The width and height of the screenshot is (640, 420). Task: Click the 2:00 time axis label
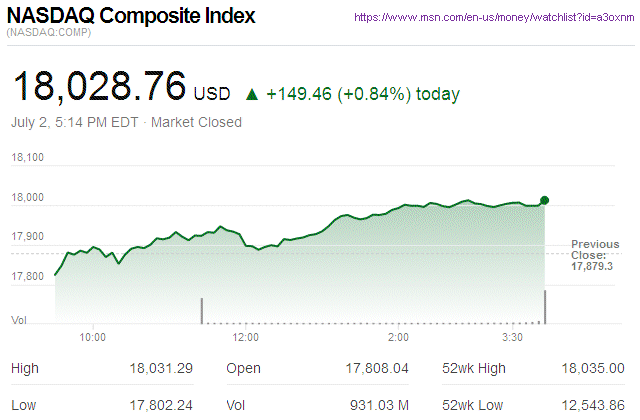click(398, 337)
